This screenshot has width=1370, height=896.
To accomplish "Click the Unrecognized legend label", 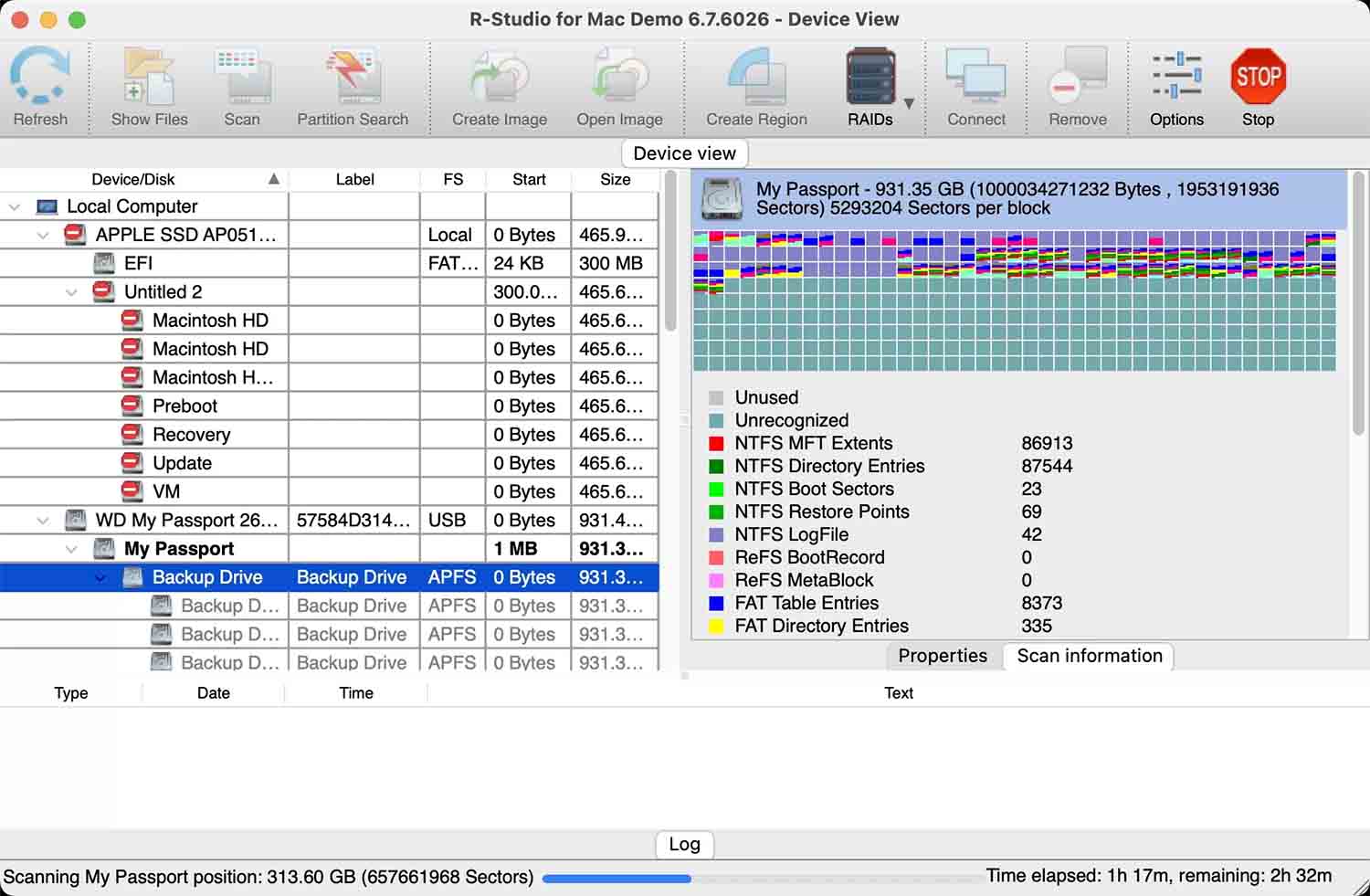I will pos(792,420).
